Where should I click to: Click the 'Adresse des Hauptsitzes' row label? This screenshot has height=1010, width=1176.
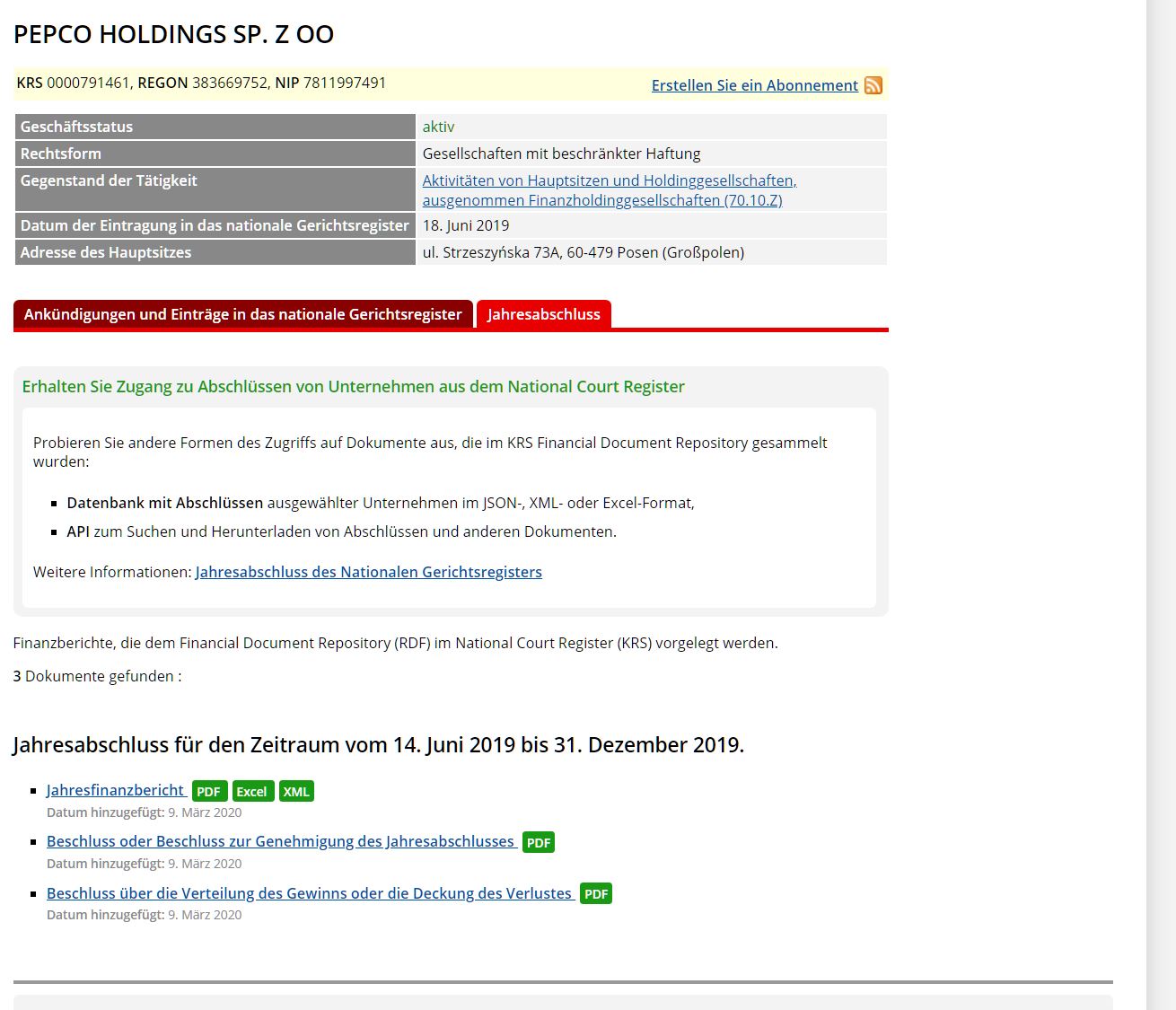pyautogui.click(x=106, y=252)
